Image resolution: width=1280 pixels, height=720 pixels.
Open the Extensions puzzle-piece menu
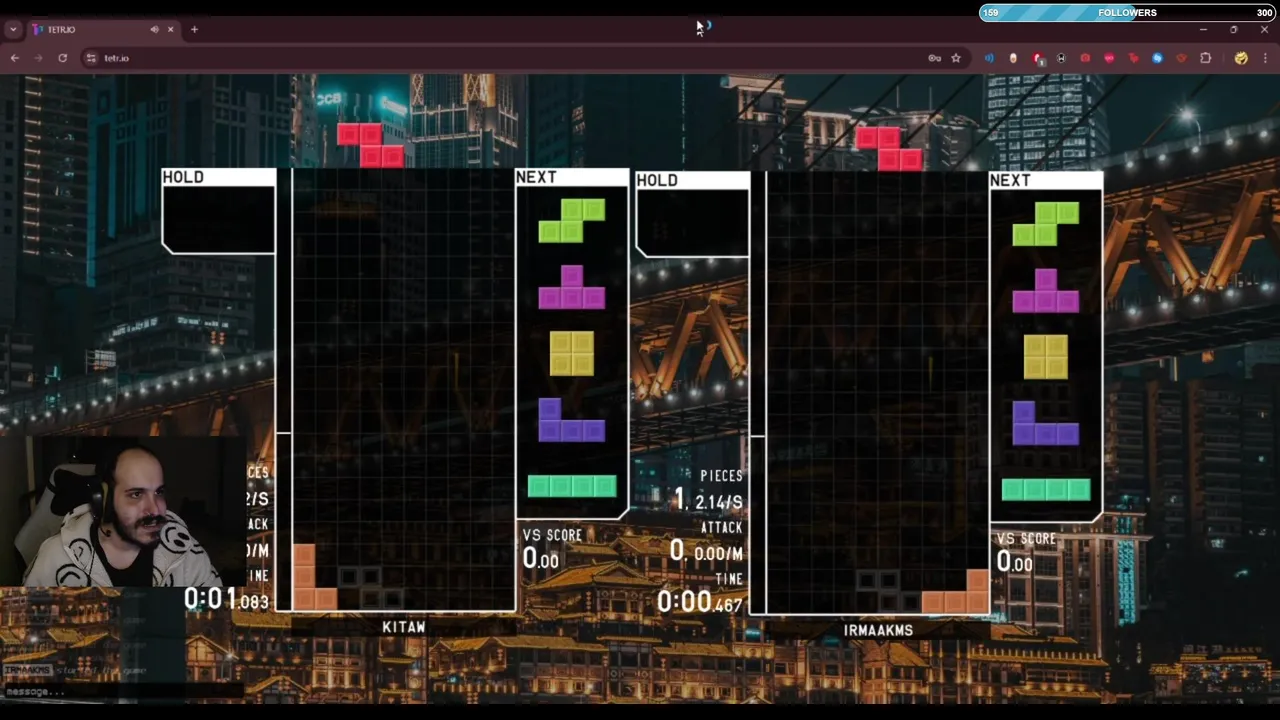(x=1205, y=58)
